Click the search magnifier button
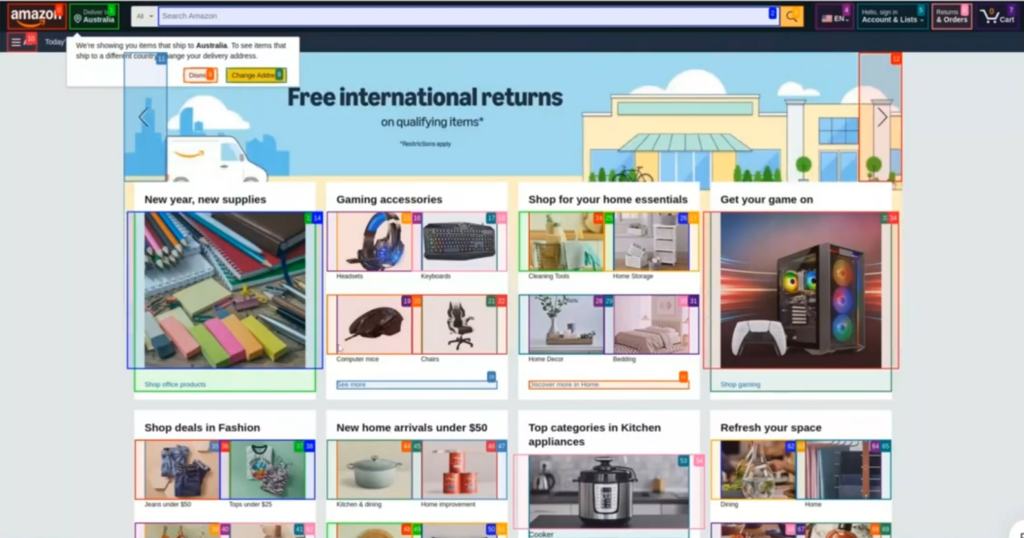Screen dimensions: 1024x538 point(791,17)
